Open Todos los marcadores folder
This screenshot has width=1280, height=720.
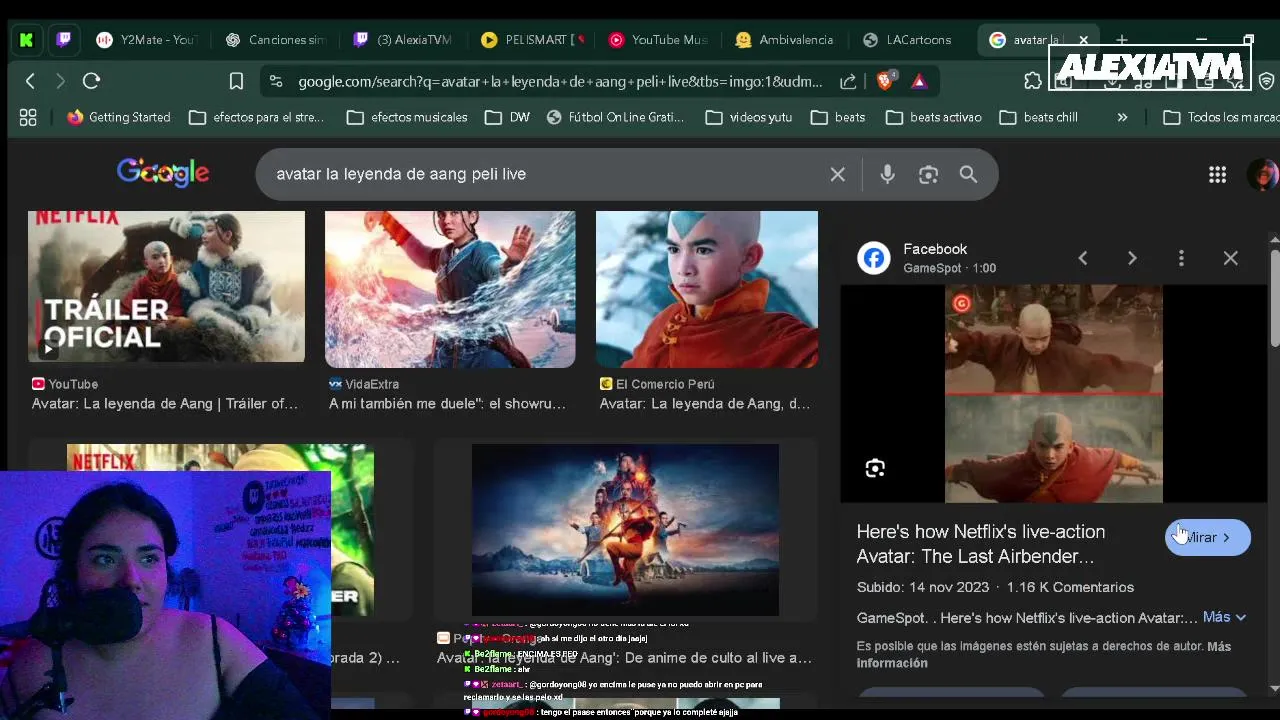tap(1220, 117)
